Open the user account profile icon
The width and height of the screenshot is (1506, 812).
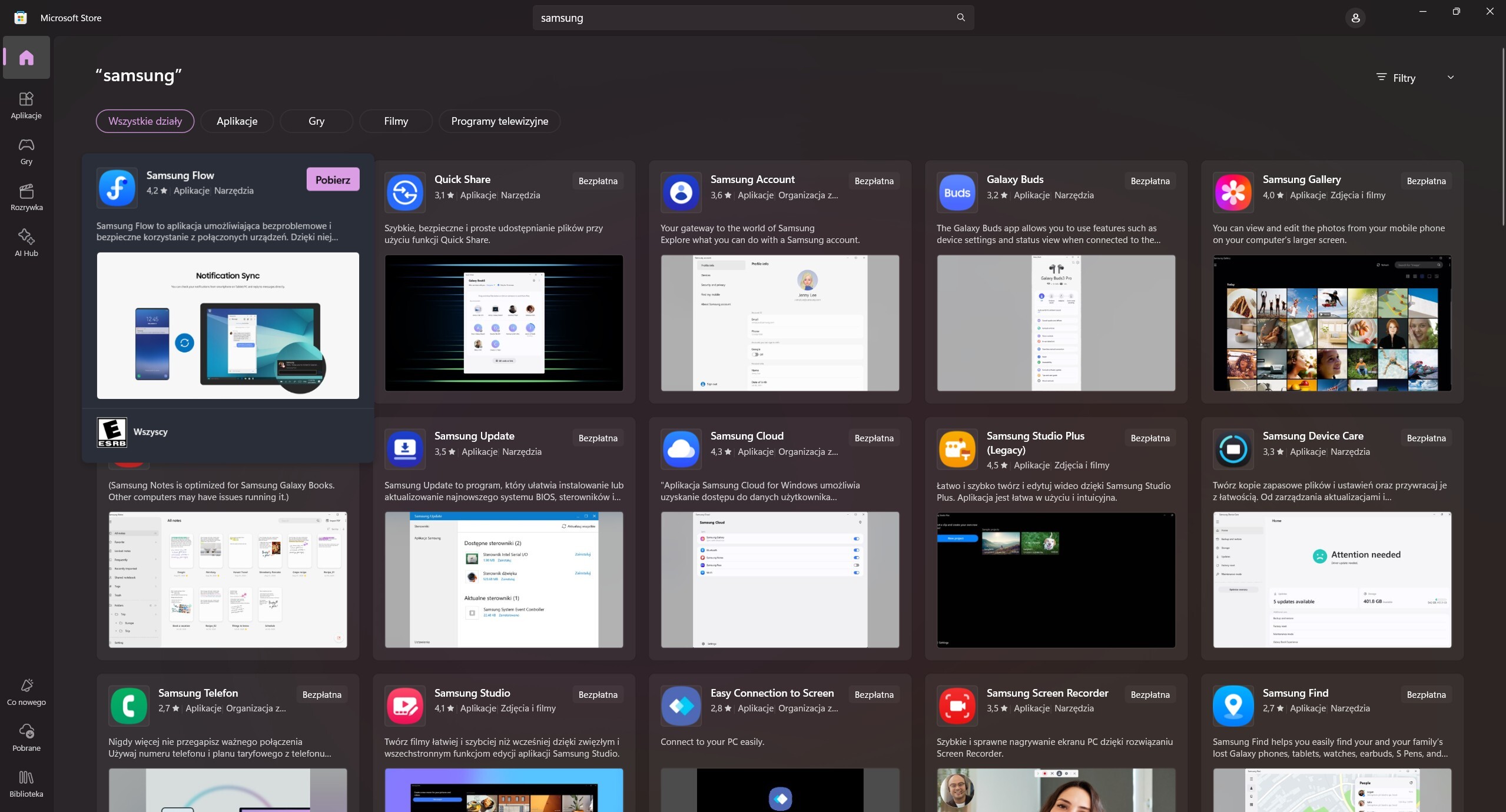click(x=1355, y=18)
